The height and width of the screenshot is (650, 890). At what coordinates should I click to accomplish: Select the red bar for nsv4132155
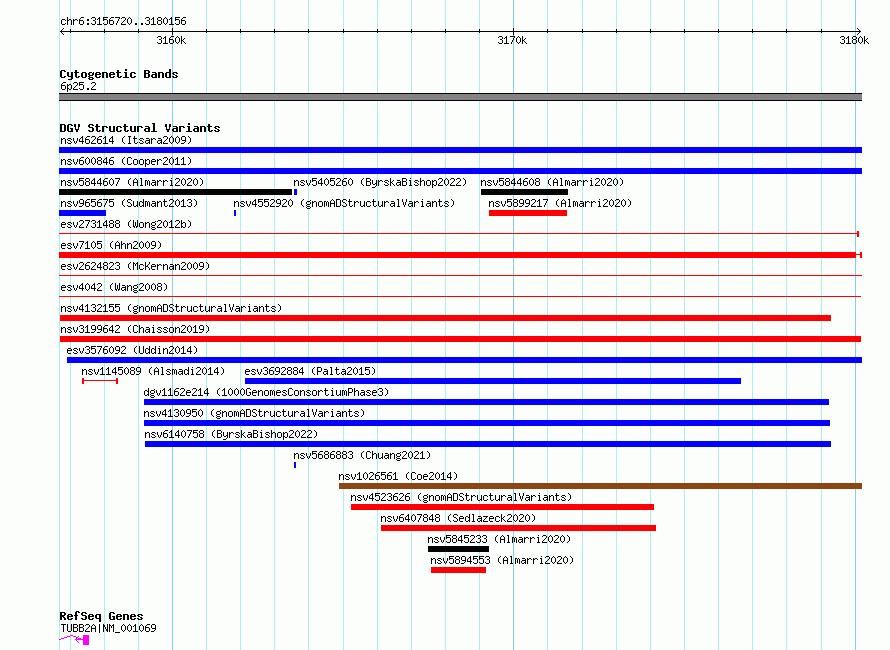pos(445,318)
